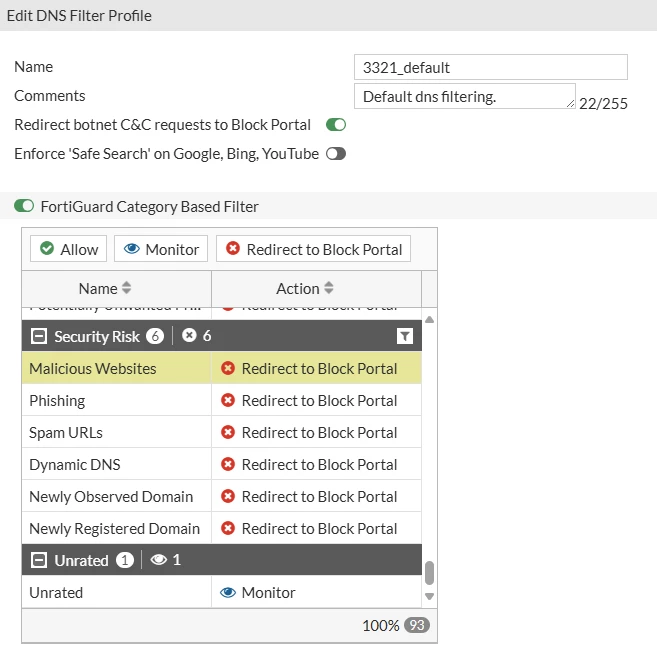Click the 100% text in table footer
Viewport: 657px width, 652px height.
(381, 626)
